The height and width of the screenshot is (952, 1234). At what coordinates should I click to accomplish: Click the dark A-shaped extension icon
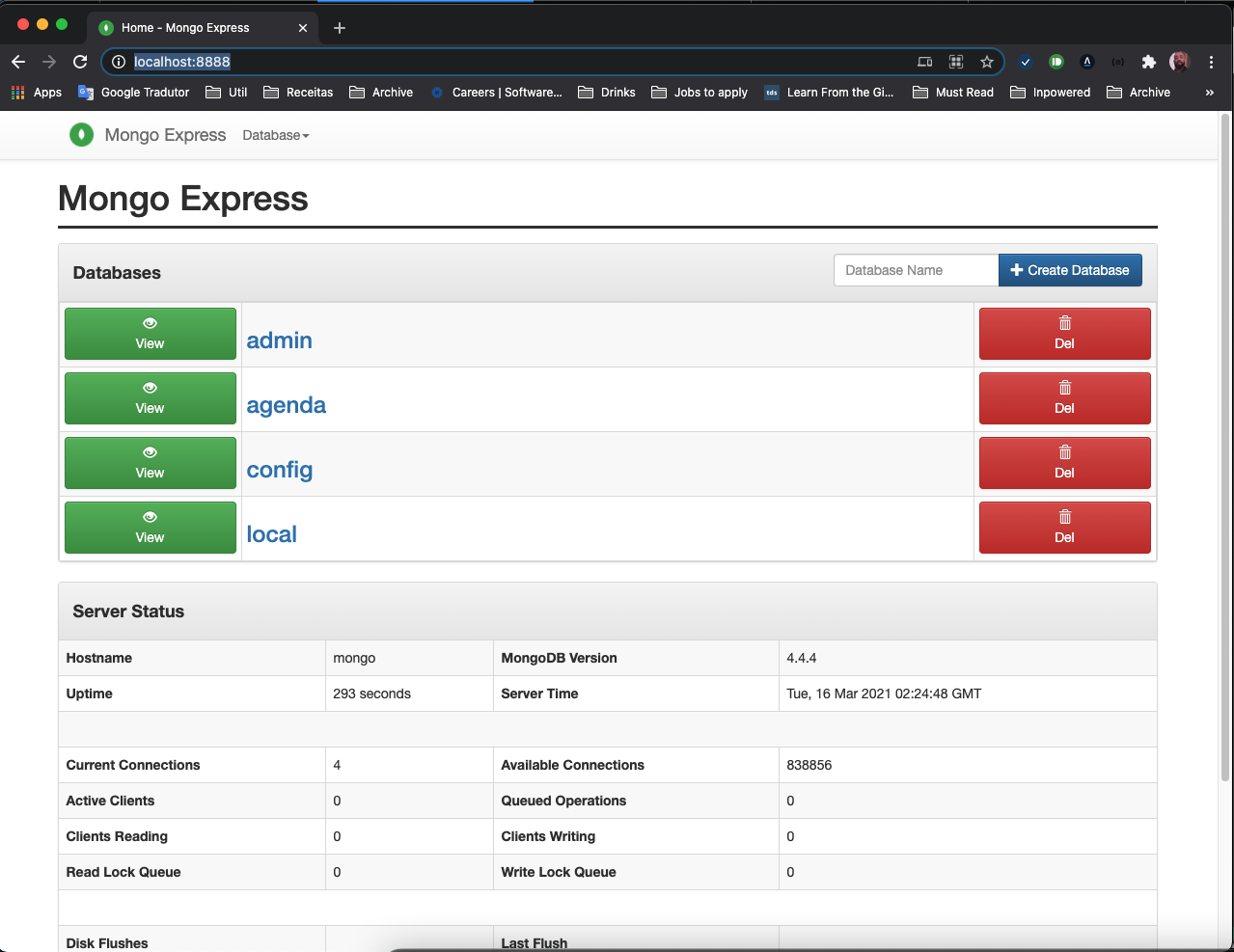[1087, 62]
